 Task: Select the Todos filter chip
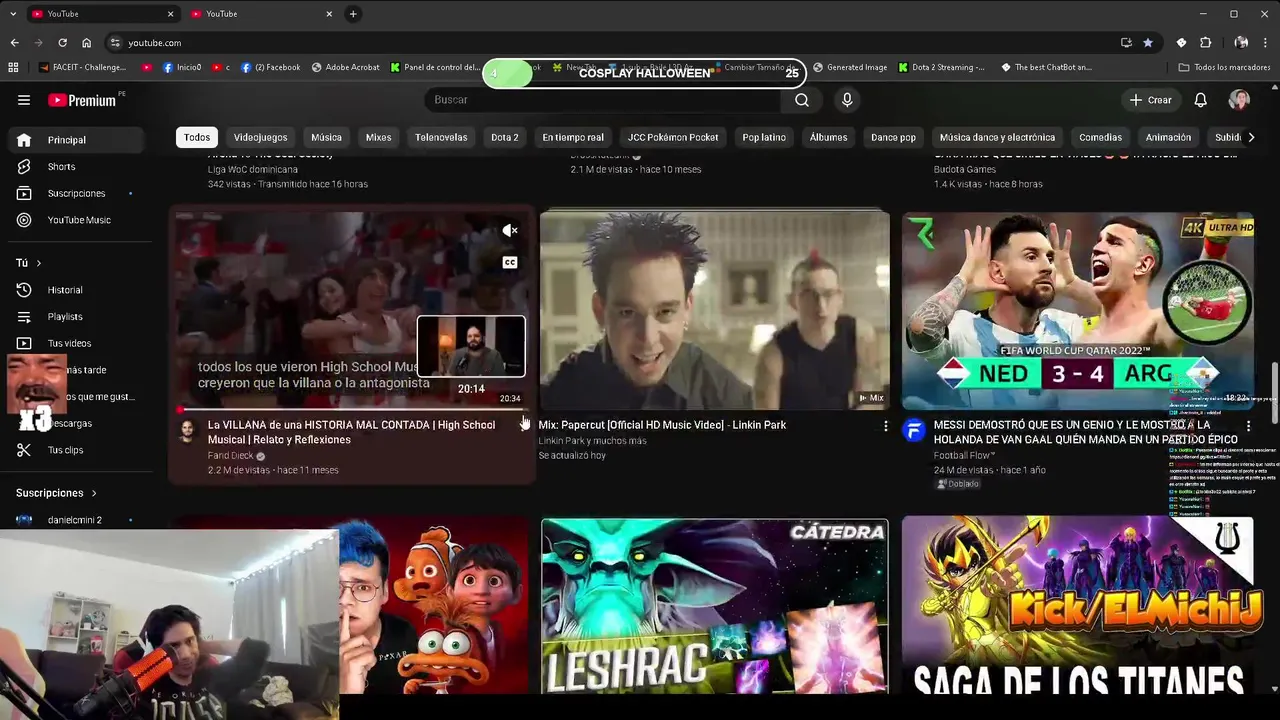[x=197, y=137]
